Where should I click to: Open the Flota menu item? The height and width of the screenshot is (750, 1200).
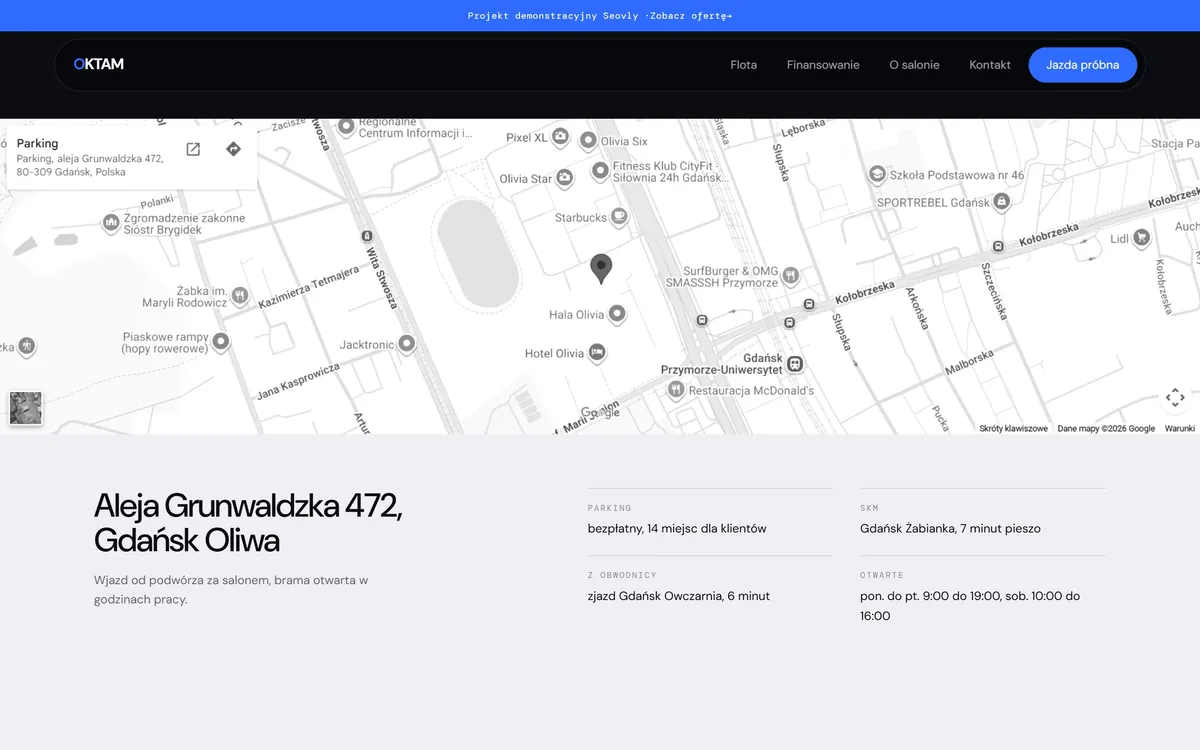point(744,65)
